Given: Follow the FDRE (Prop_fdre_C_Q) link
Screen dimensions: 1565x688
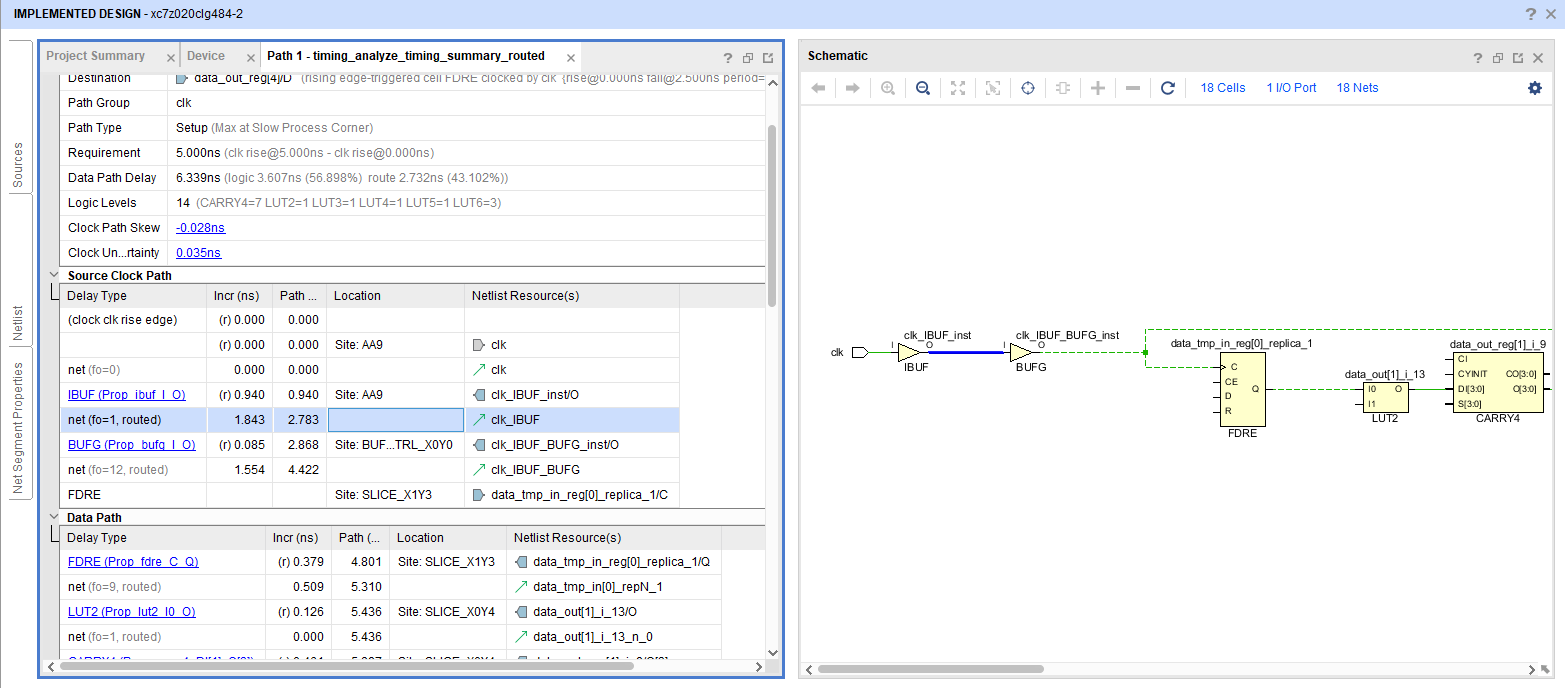Looking at the screenshot, I should (133, 562).
